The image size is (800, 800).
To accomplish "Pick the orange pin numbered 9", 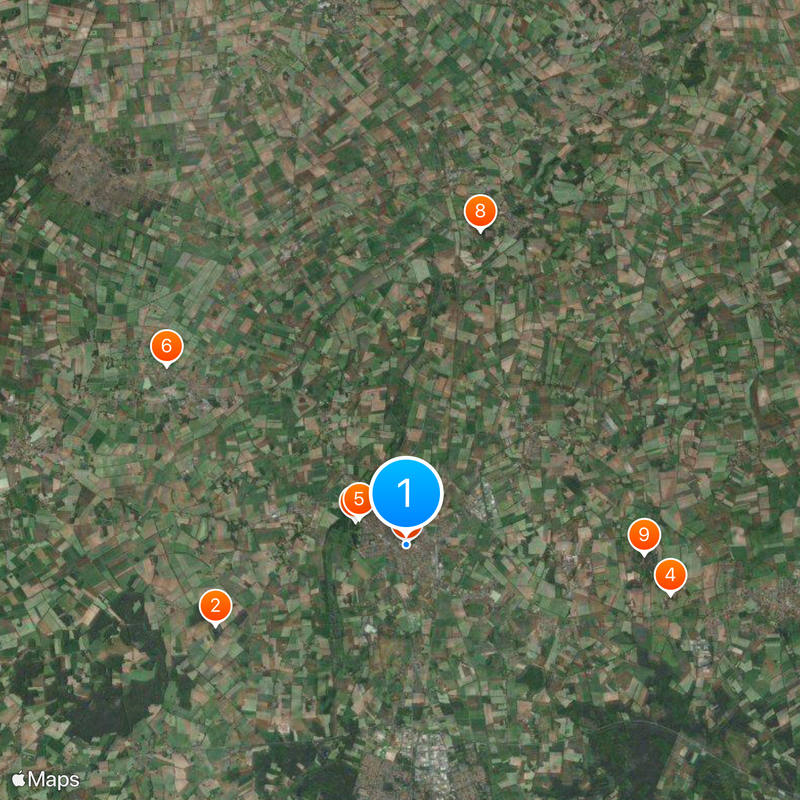I will [x=644, y=535].
